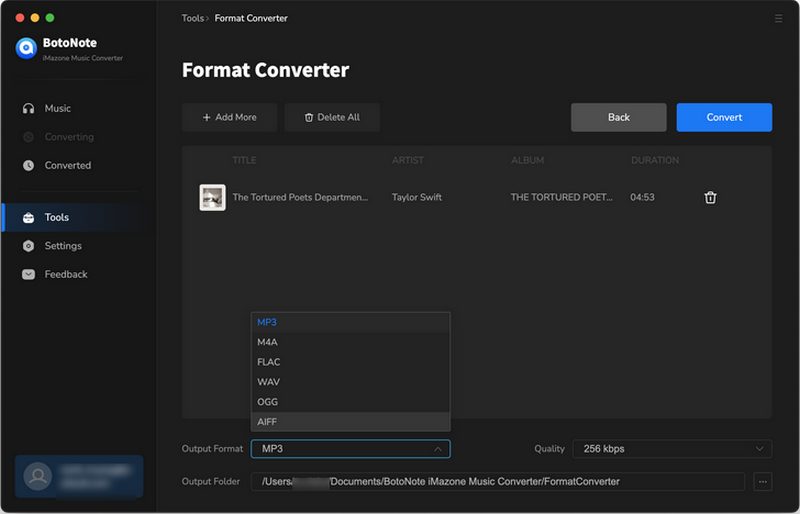This screenshot has width=800, height=514.
Task: Open the Converted clock icon
Action: (29, 165)
